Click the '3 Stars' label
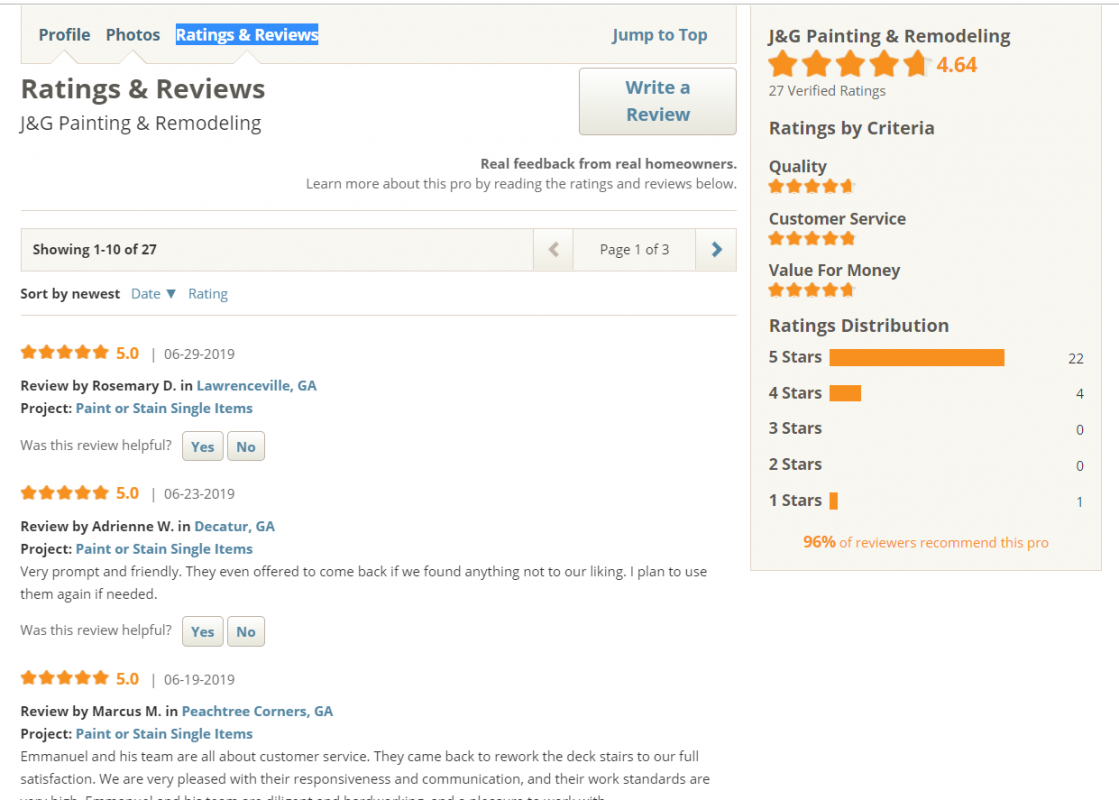 click(x=795, y=428)
